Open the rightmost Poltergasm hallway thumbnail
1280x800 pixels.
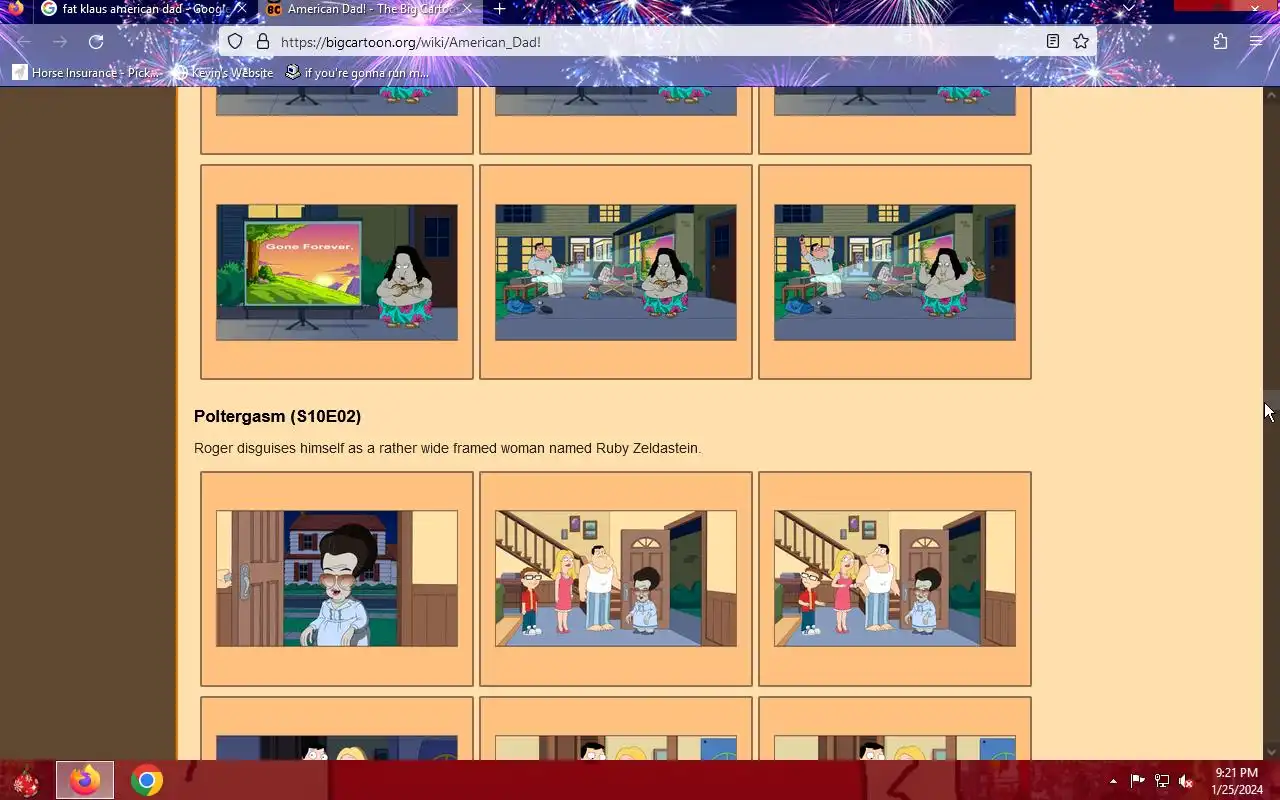point(895,578)
